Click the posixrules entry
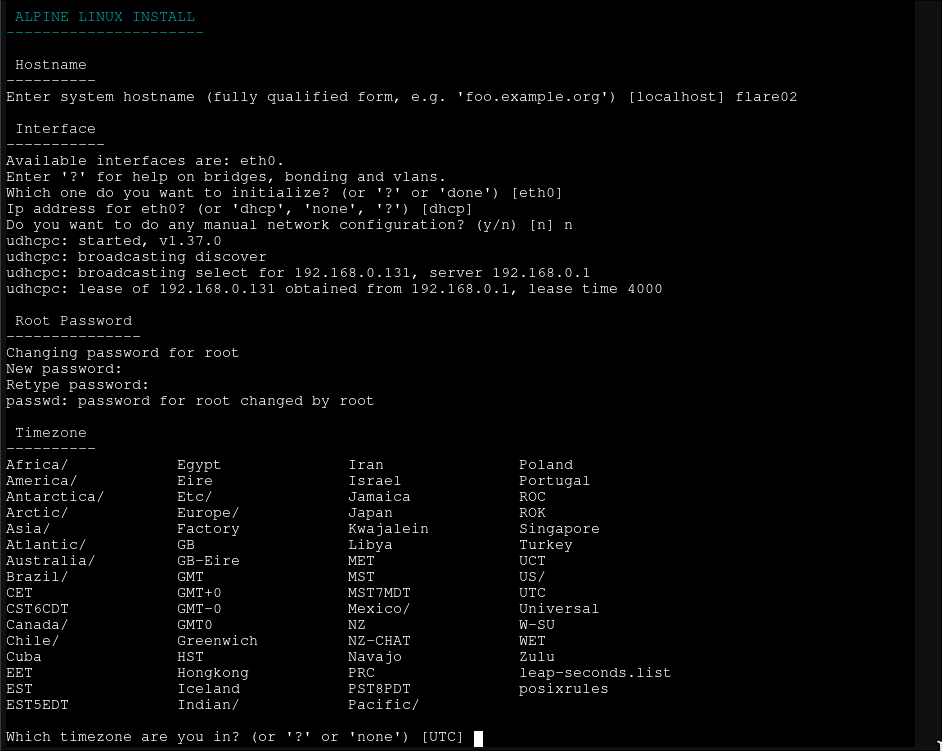This screenshot has height=751, width=942. coord(563,689)
